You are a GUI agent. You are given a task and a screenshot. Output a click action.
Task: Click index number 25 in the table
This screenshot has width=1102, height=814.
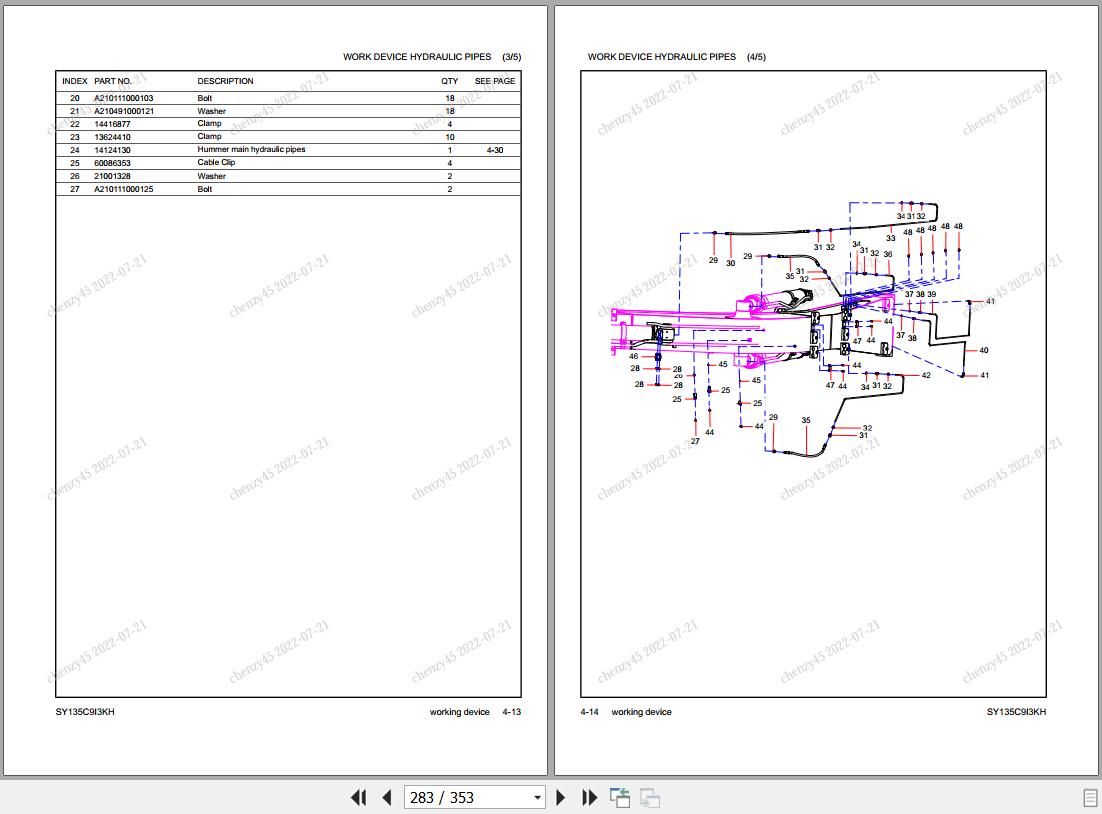click(75, 163)
